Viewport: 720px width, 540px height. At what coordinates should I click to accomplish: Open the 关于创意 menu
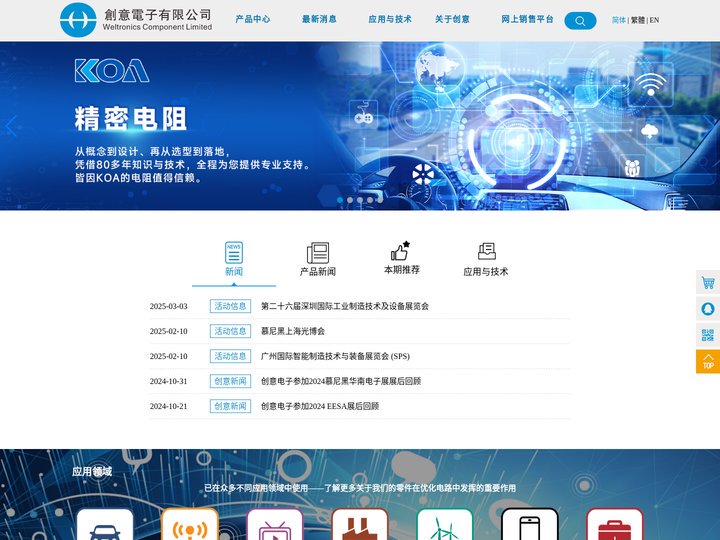coord(452,19)
